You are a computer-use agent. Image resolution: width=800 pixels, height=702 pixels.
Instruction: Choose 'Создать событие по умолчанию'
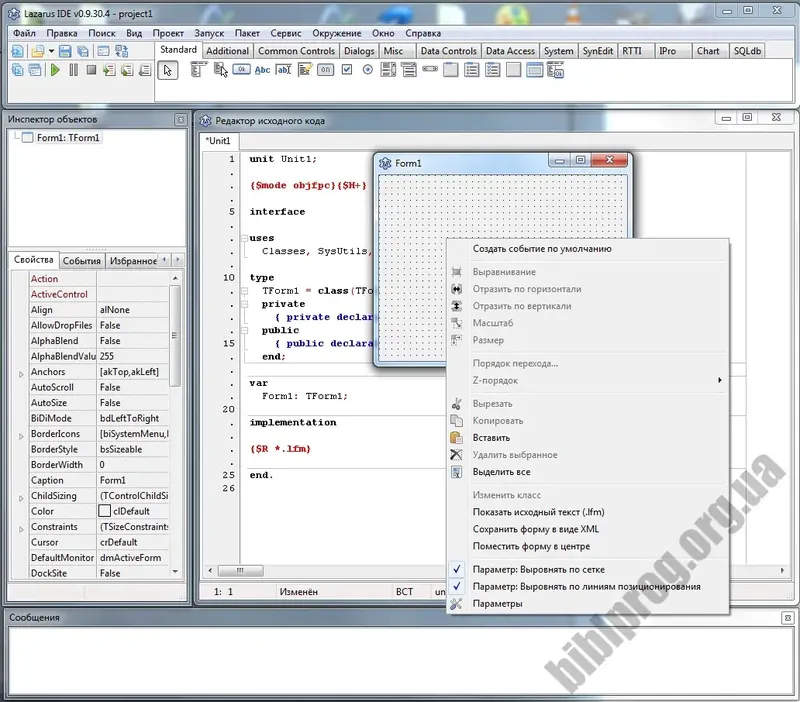click(x=542, y=249)
